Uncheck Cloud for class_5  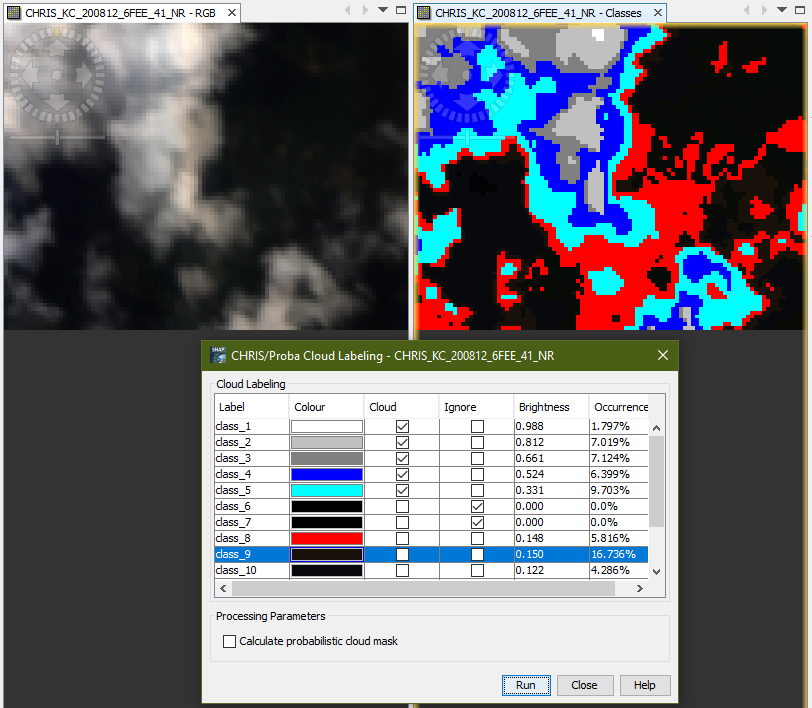(402, 490)
